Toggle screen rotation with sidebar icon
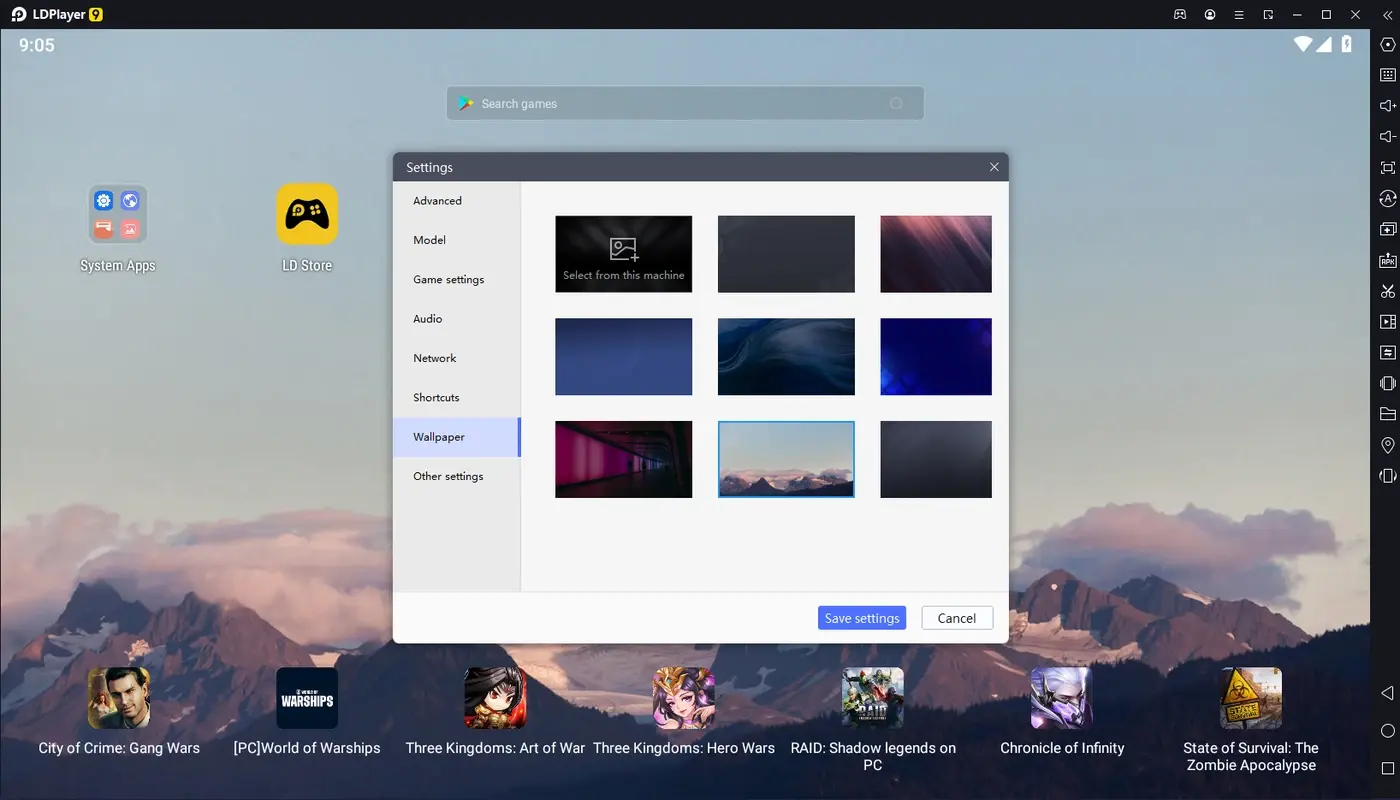Image resolution: width=1400 pixels, height=800 pixels. click(1386, 198)
